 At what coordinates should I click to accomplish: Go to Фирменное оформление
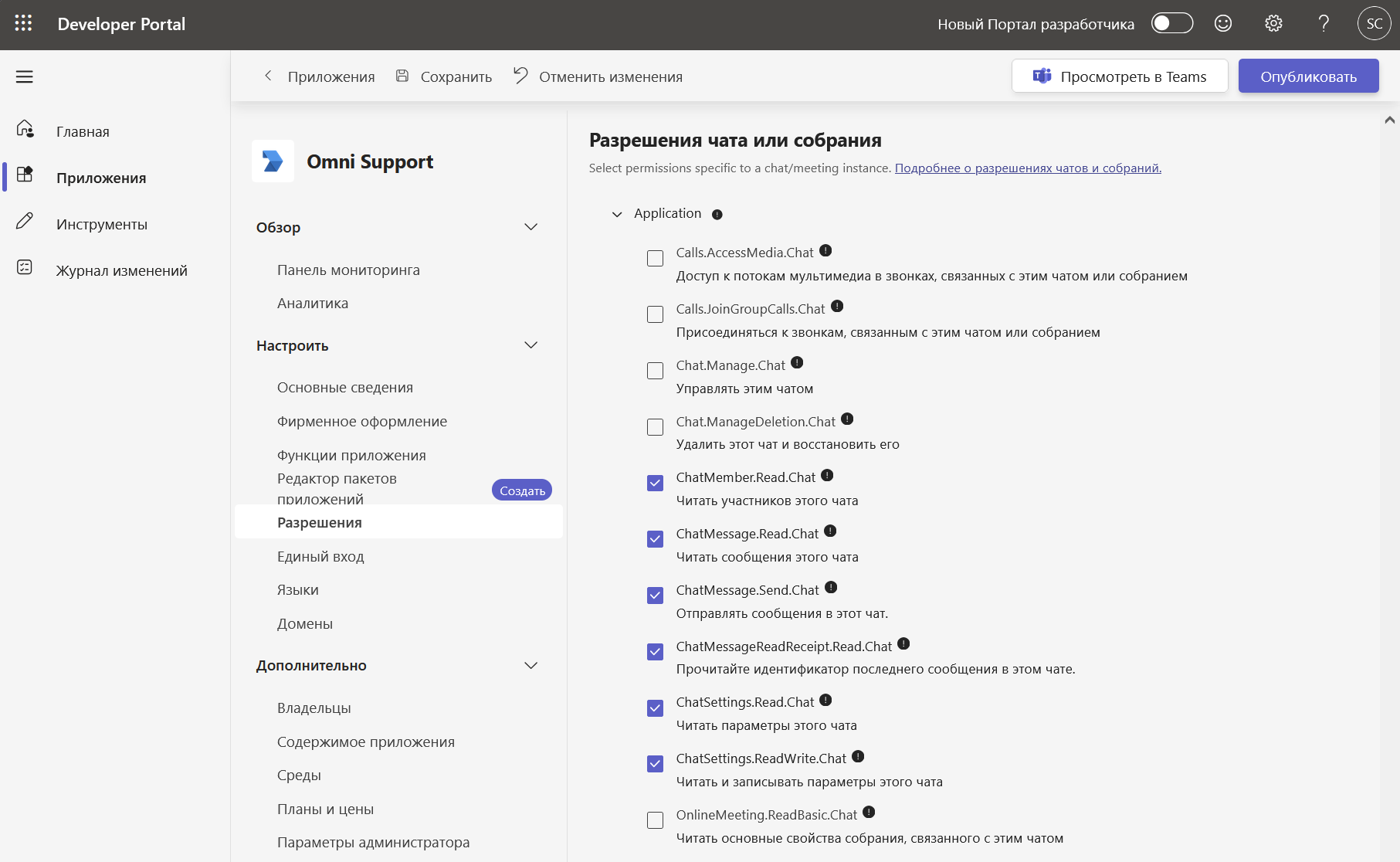pyautogui.click(x=362, y=422)
